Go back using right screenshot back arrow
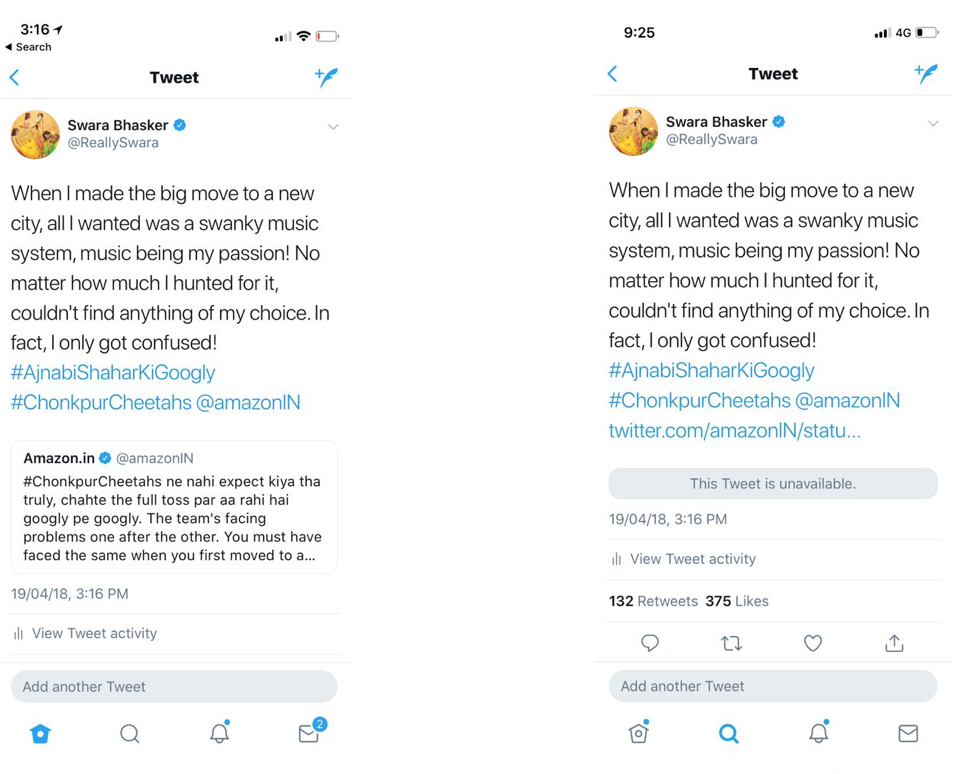The image size is (980, 774). pos(613,73)
